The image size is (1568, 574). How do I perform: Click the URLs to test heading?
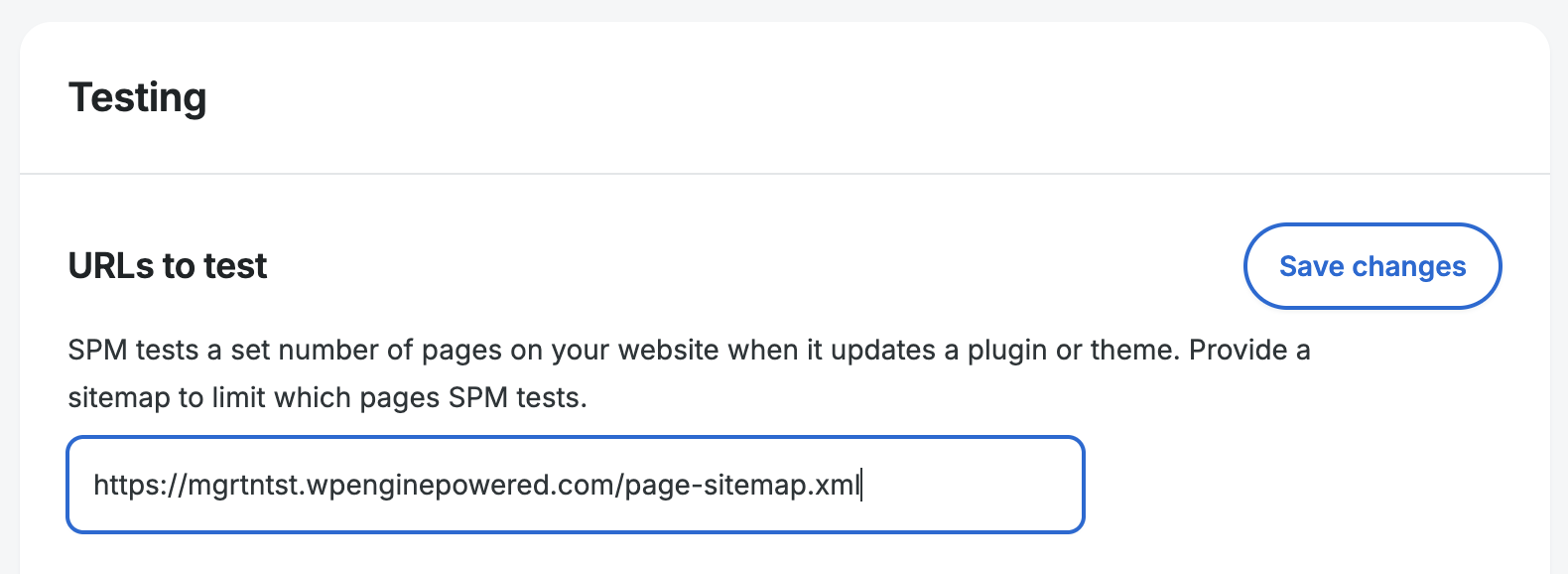pos(168,266)
